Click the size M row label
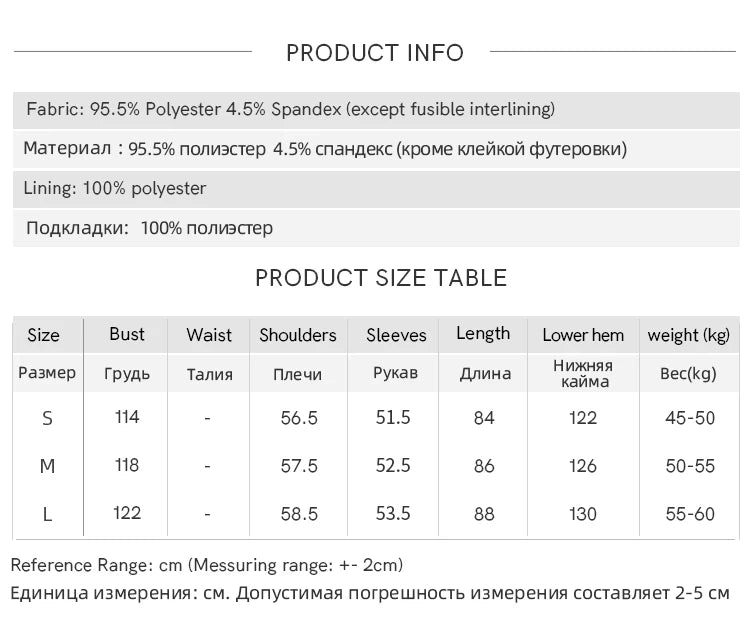Screen dimensions: 750x630 (x=47, y=466)
